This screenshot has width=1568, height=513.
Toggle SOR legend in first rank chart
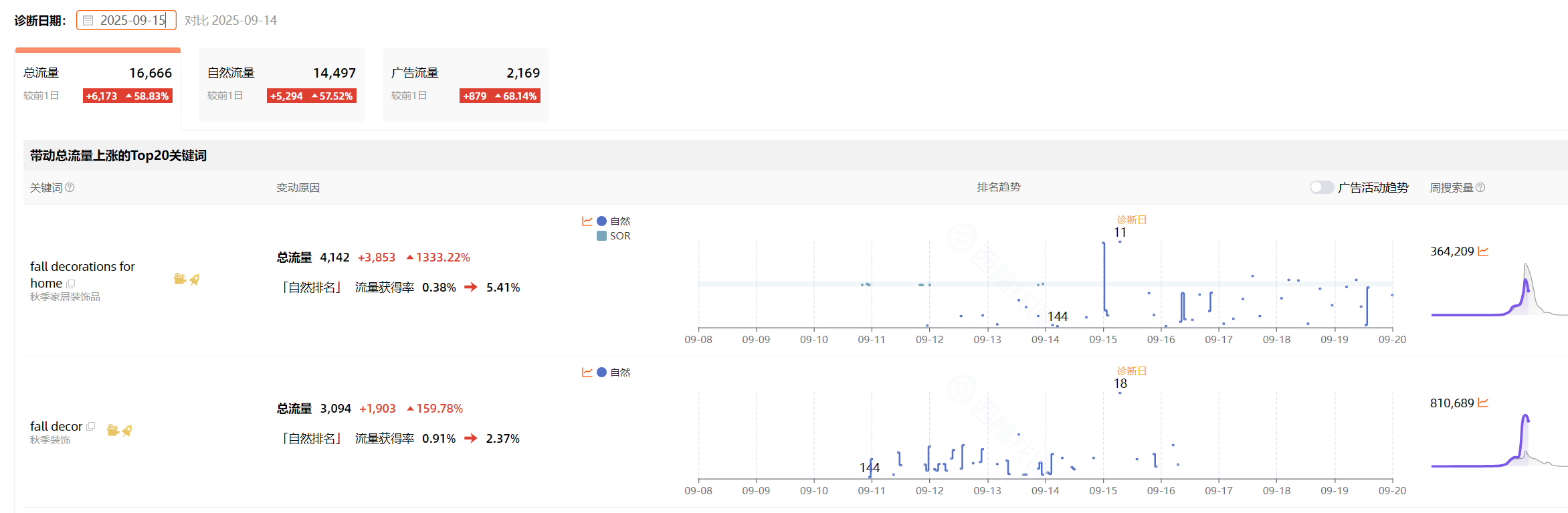pos(613,235)
